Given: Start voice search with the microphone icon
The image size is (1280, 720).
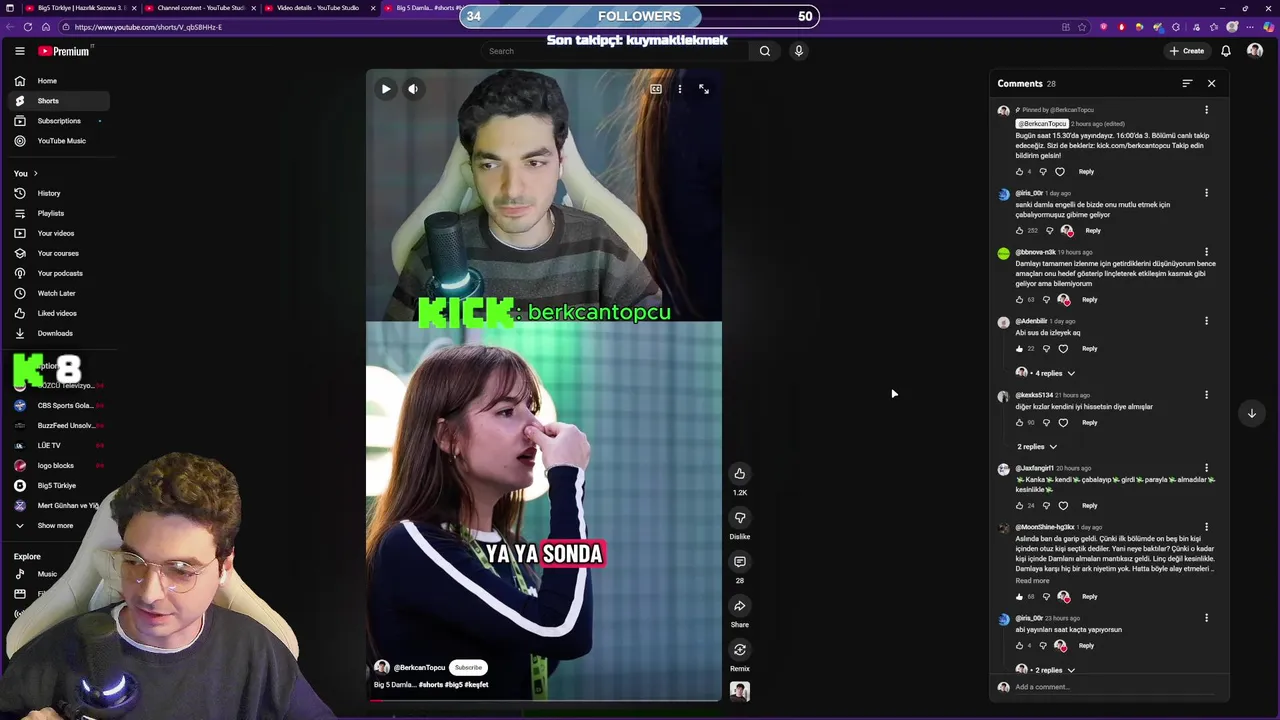Looking at the screenshot, I should pyautogui.click(x=798, y=51).
